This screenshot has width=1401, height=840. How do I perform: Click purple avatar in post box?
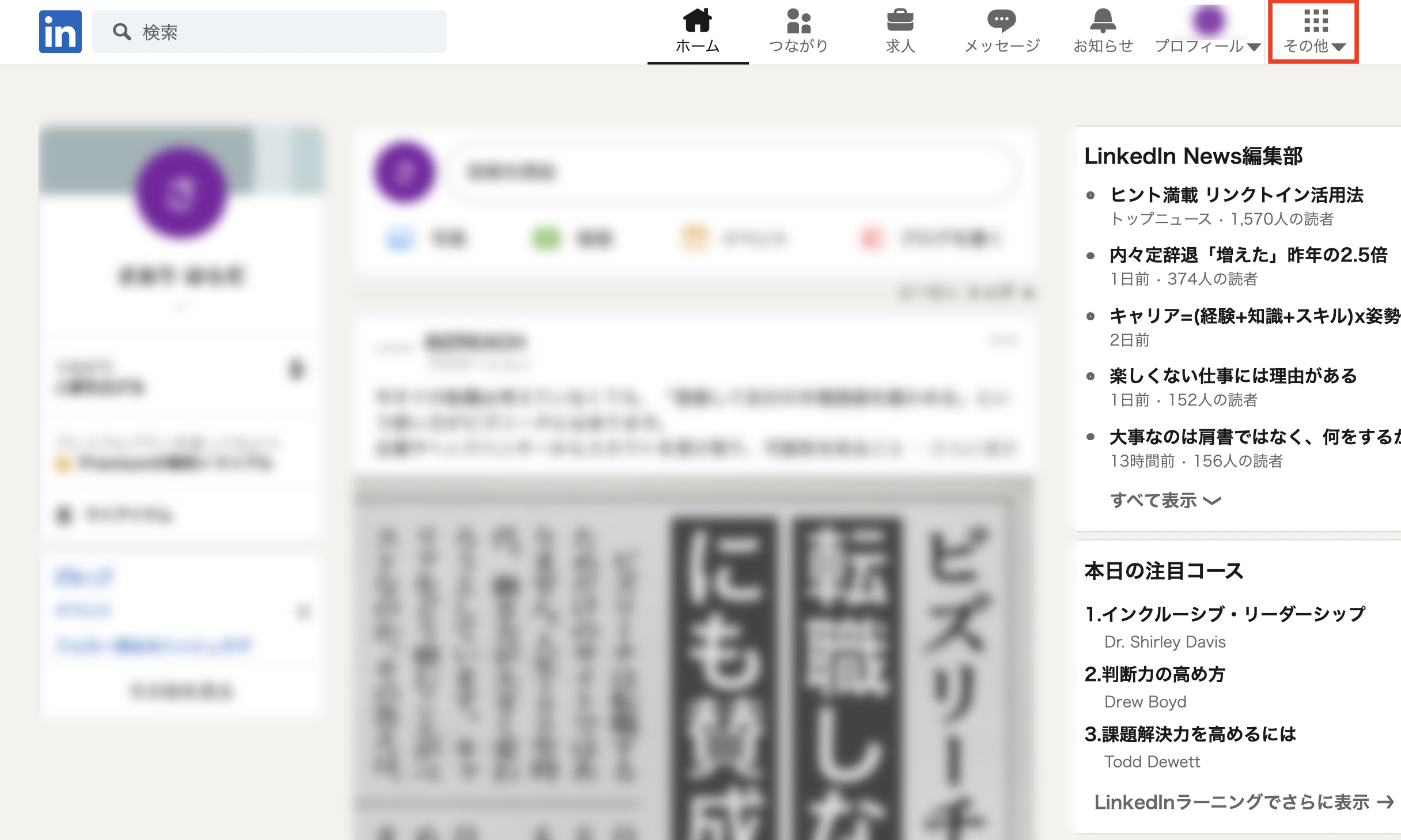404,172
